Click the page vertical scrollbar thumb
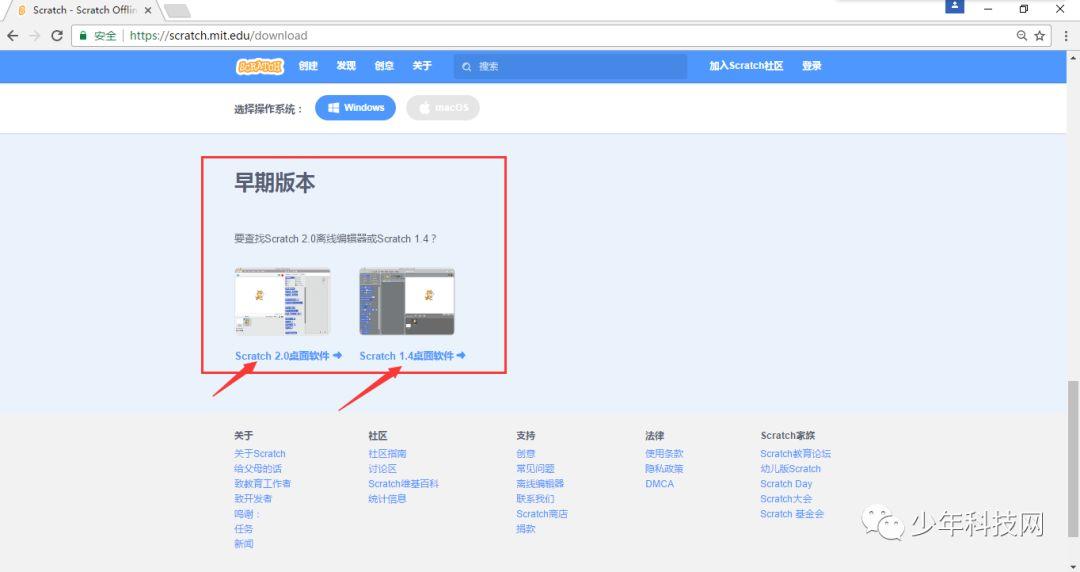The height and width of the screenshot is (572, 1080). tap(1073, 458)
